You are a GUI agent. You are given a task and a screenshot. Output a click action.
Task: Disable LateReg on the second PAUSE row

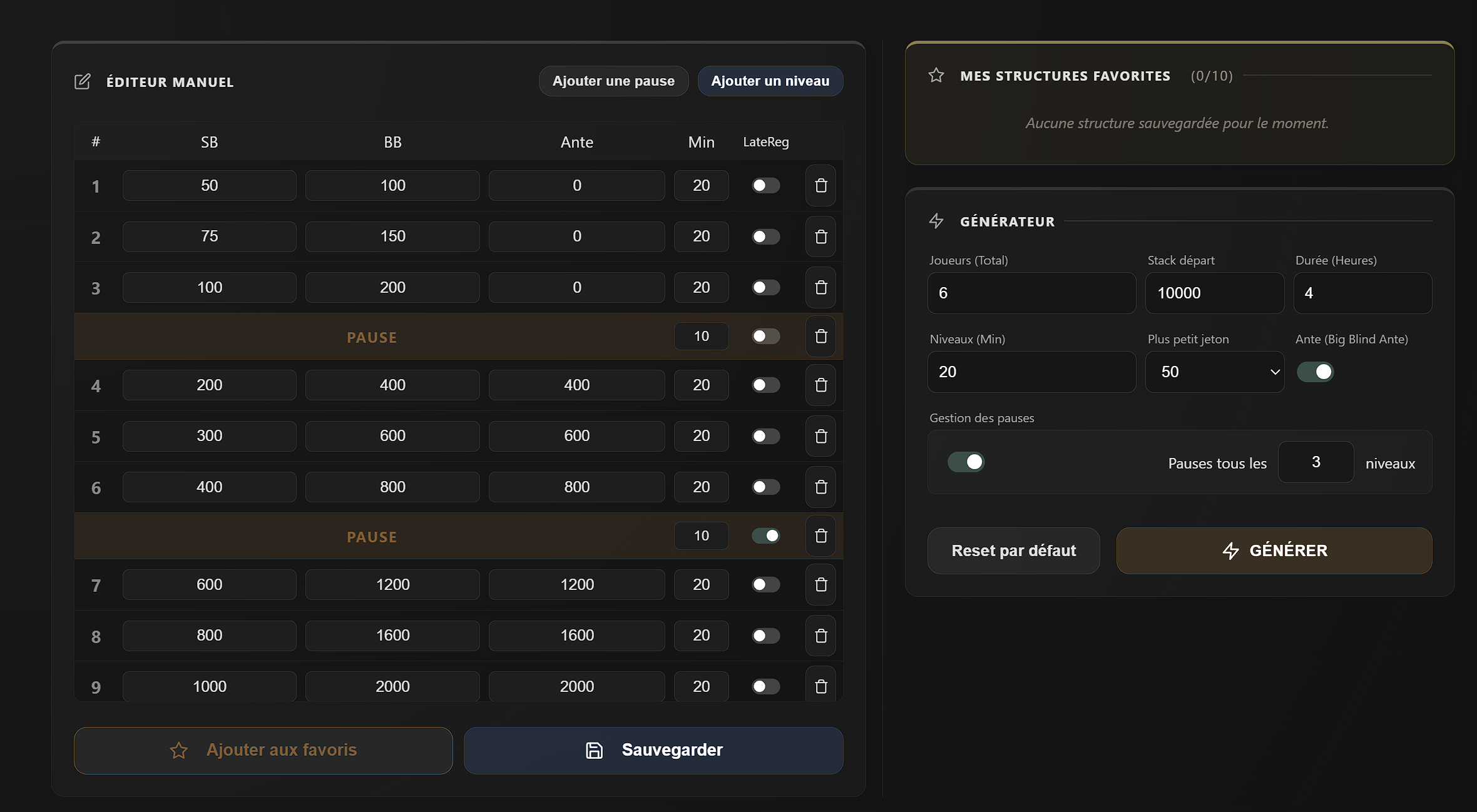click(x=765, y=535)
